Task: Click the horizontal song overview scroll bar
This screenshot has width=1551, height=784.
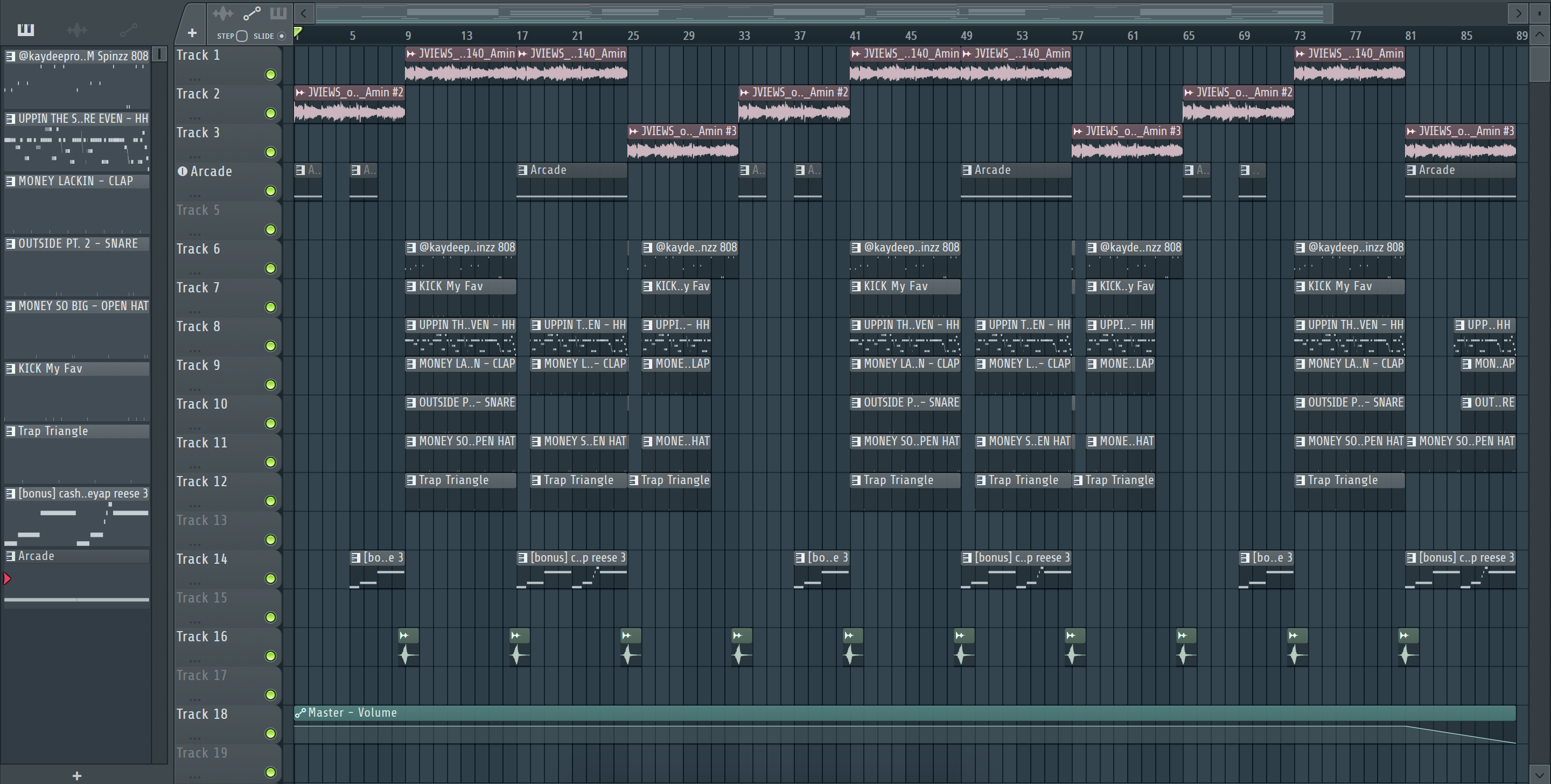Action: tap(825, 12)
